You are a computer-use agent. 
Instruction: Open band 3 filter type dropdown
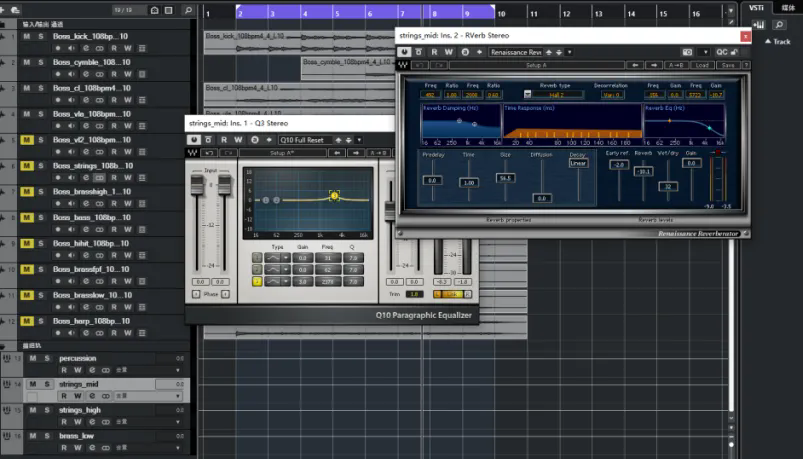pos(286,281)
